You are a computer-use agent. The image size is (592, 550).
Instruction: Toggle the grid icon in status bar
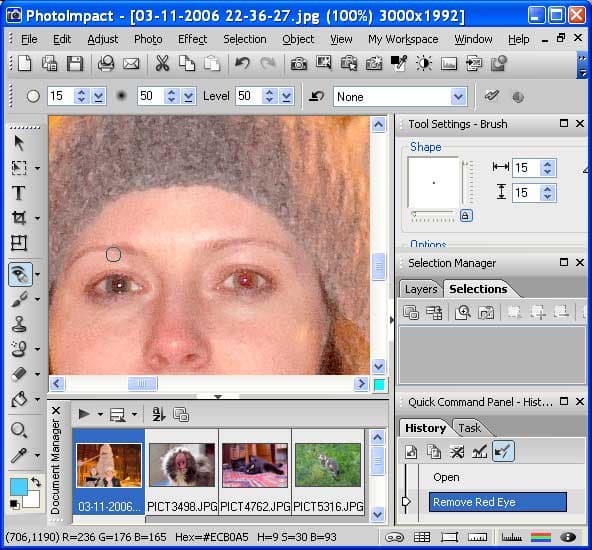[x=422, y=537]
